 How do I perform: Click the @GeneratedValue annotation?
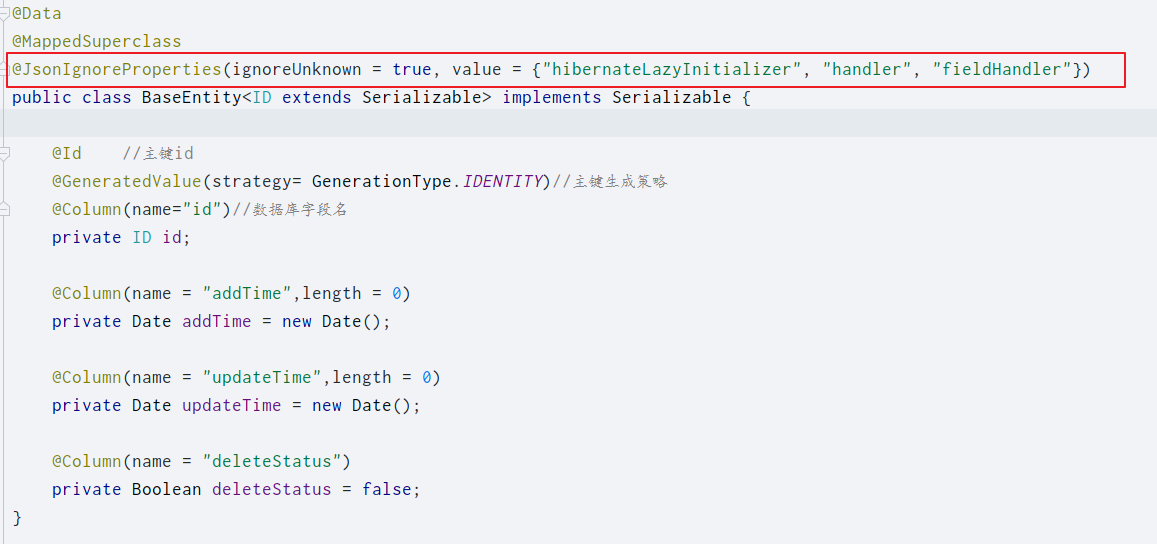coord(126,182)
